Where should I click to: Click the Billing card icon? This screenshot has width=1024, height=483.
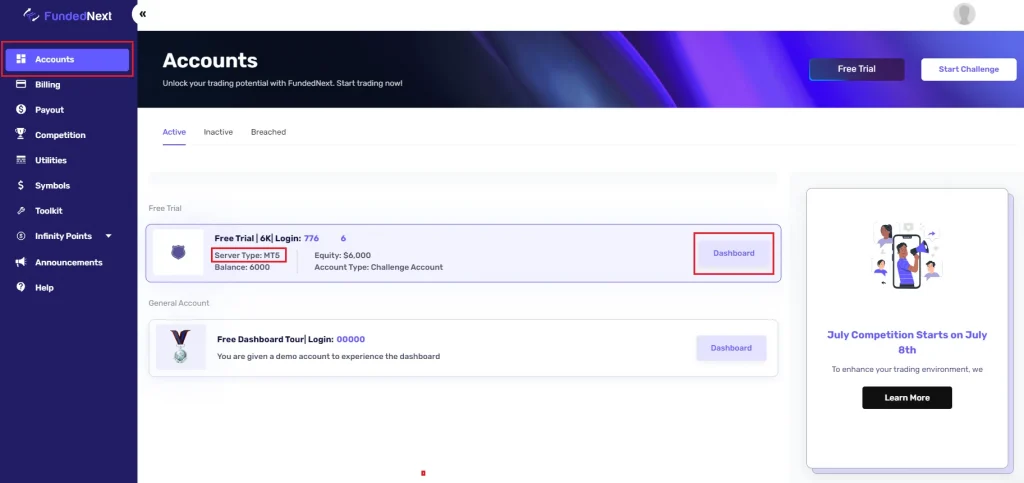coord(21,84)
